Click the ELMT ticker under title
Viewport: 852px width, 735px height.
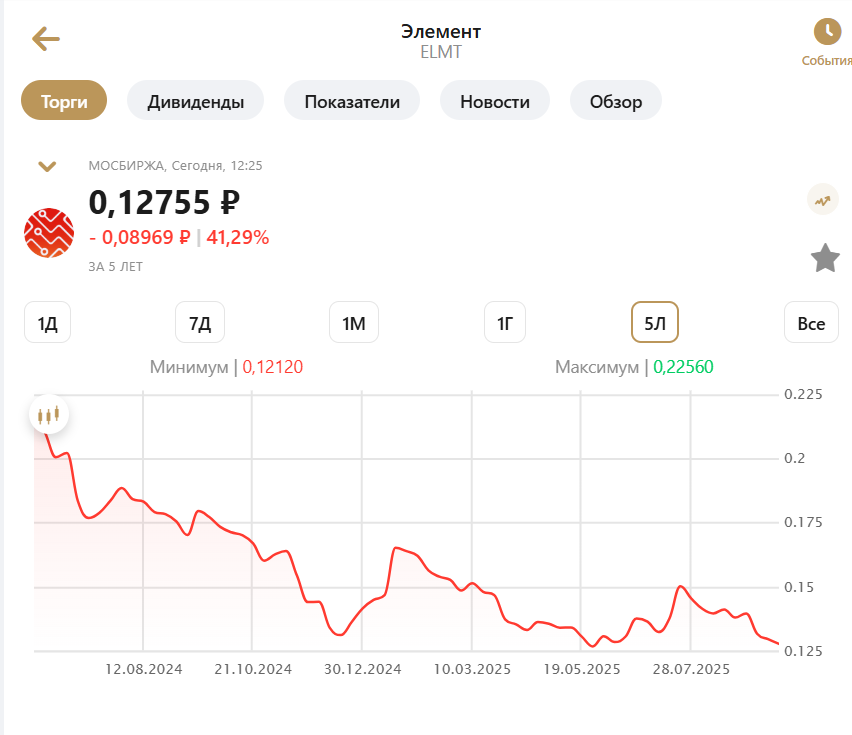click(441, 52)
